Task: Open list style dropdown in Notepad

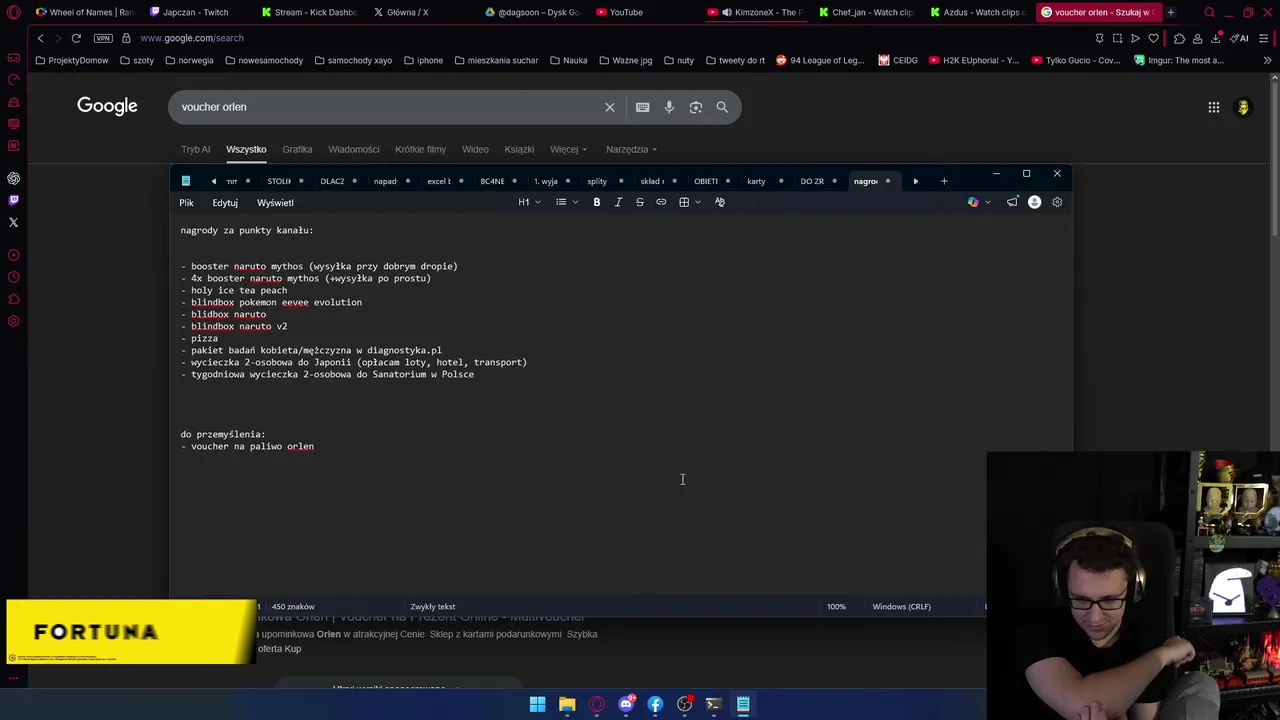Action: point(566,202)
